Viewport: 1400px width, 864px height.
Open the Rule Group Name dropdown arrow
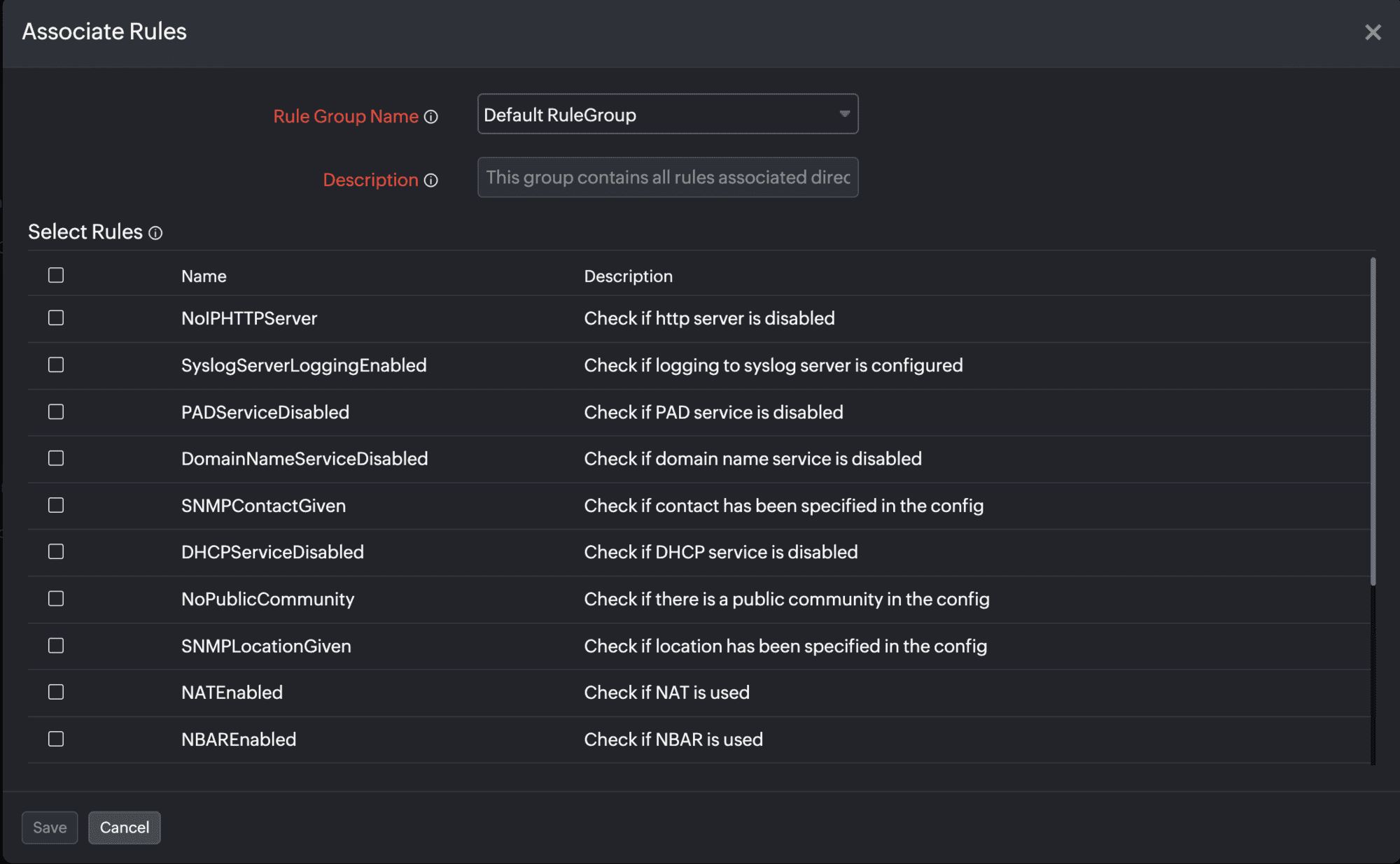844,114
